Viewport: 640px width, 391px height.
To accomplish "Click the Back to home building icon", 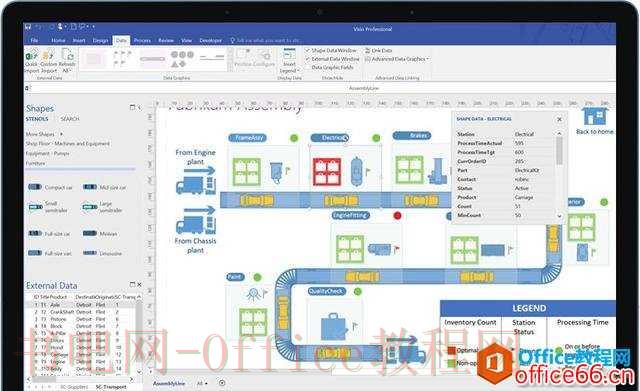I will coord(596,117).
